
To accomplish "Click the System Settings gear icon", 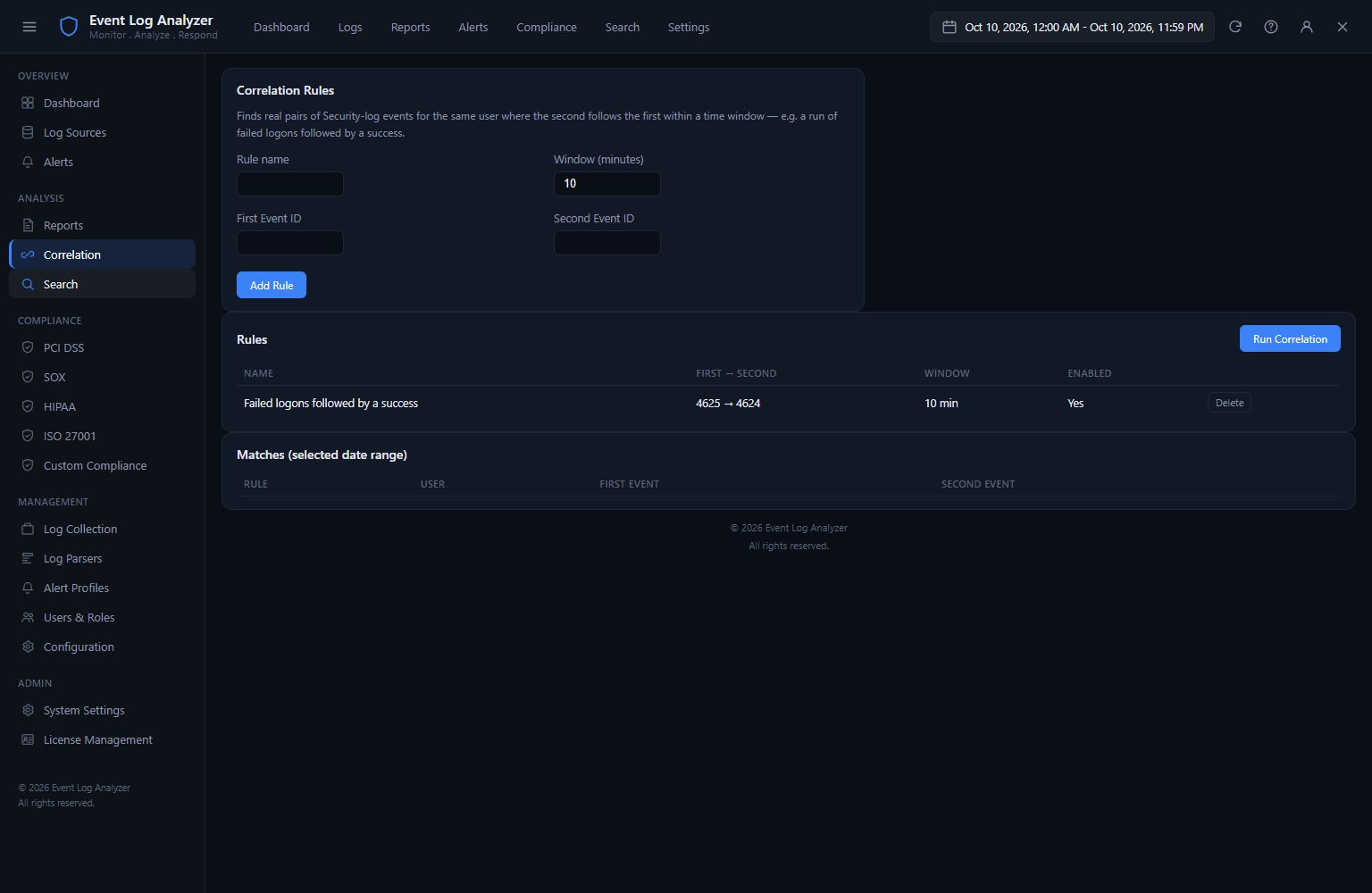I will pyautogui.click(x=28, y=710).
